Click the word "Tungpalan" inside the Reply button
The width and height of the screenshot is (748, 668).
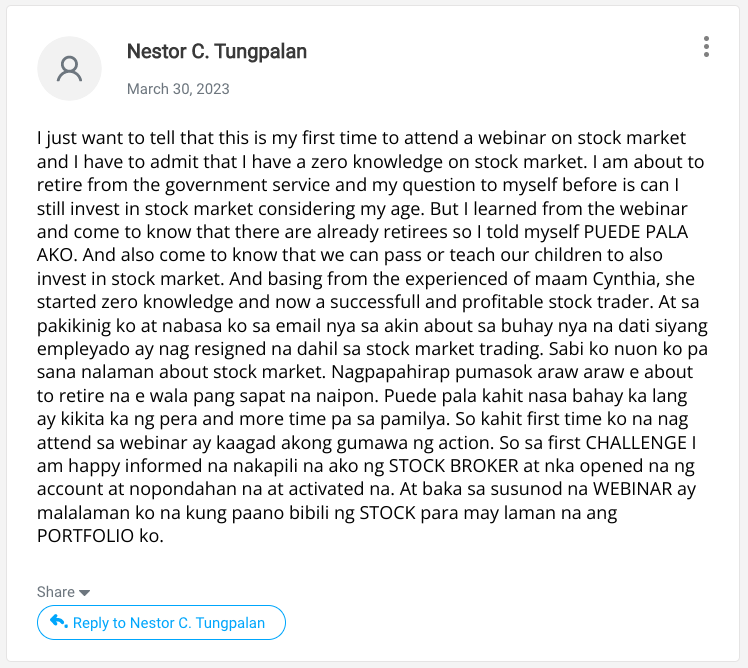click(230, 623)
